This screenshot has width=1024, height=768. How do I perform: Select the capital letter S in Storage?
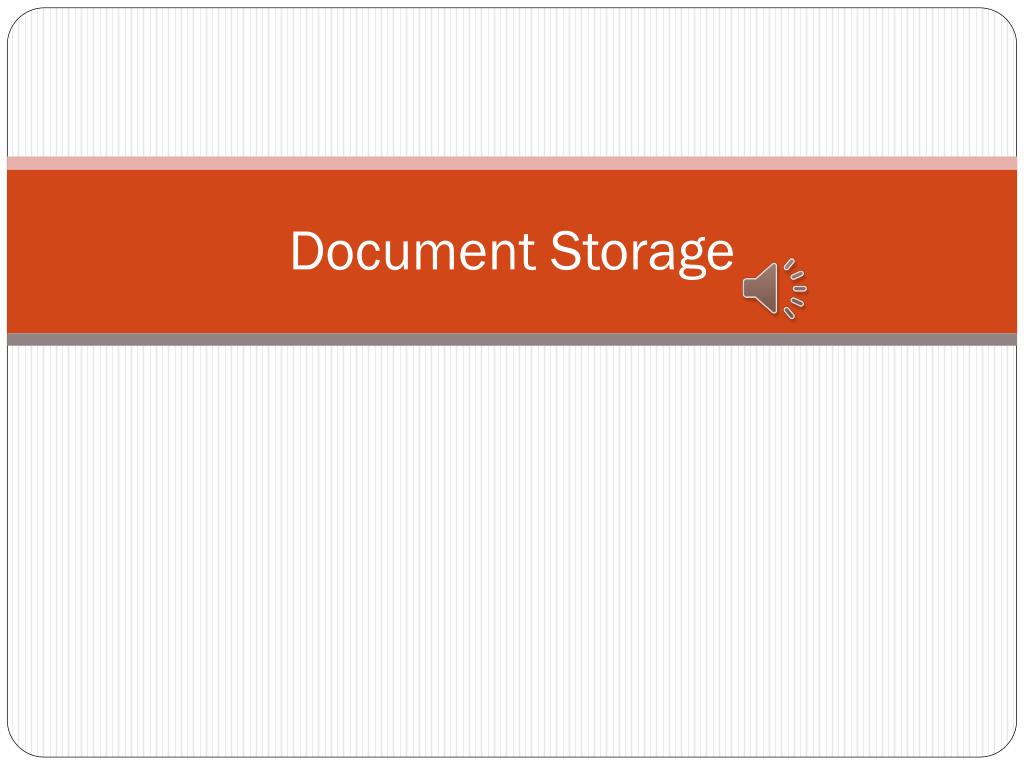tap(562, 250)
